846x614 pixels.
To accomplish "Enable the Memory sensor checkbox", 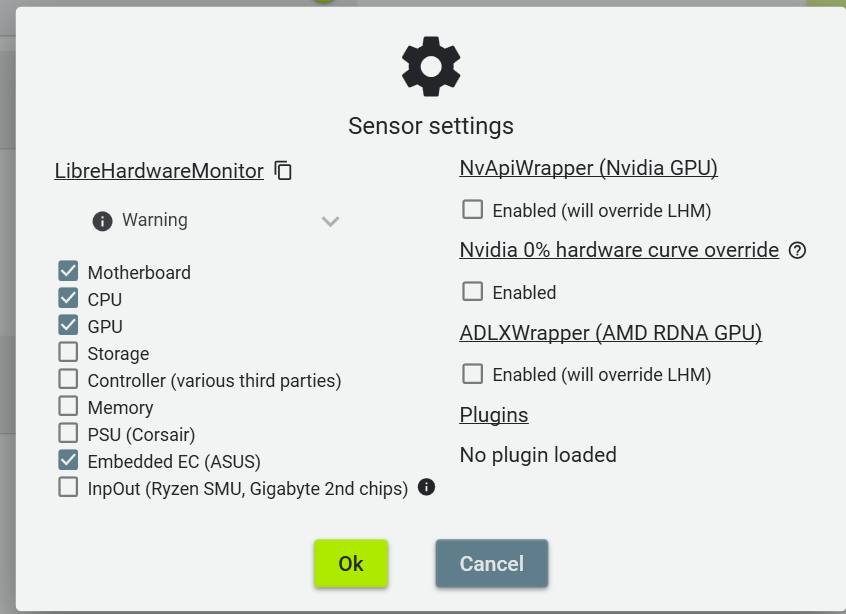I will (68, 406).
